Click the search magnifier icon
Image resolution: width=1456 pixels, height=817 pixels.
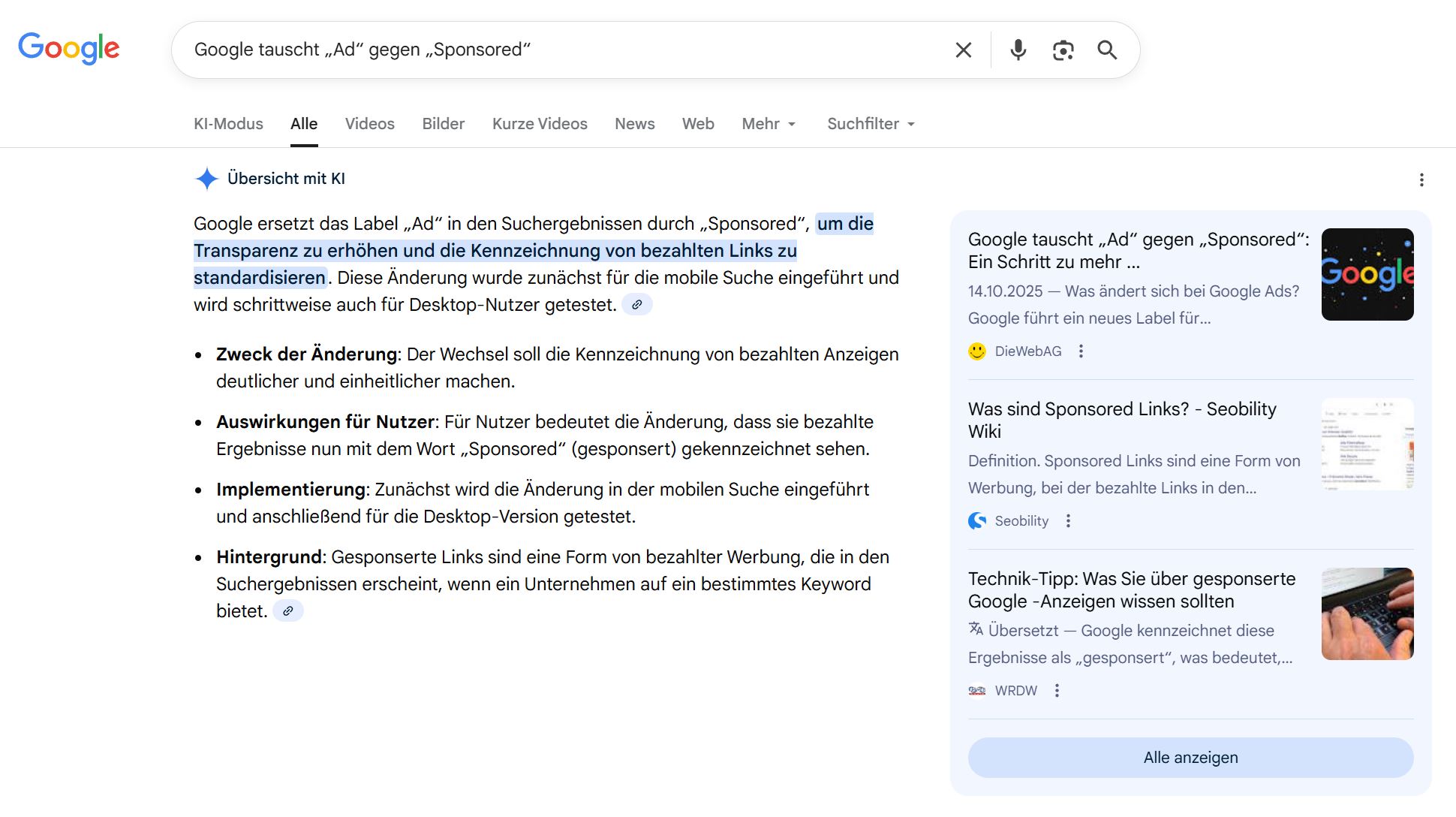(1108, 50)
